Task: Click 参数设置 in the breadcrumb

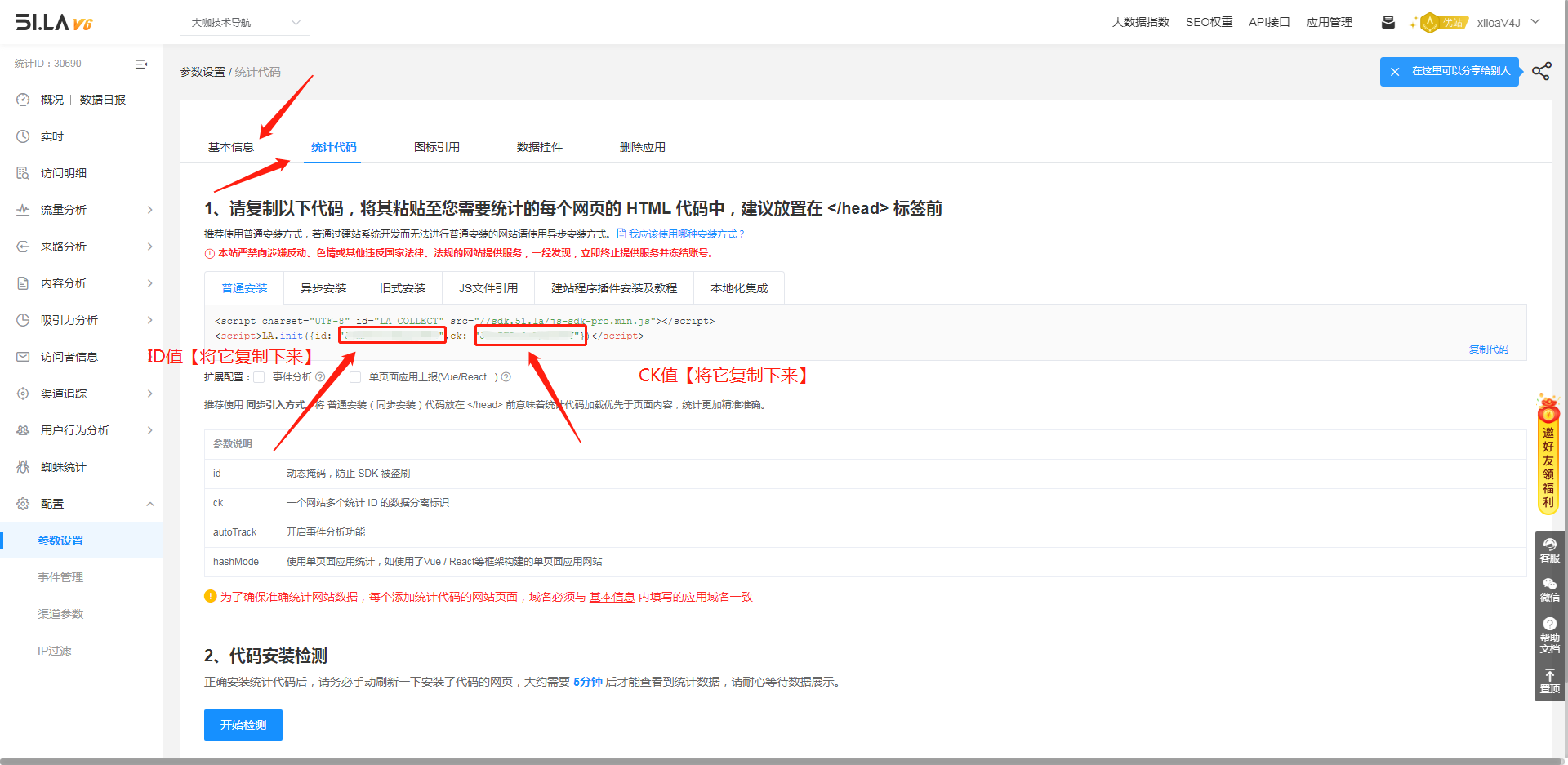Action: click(203, 72)
